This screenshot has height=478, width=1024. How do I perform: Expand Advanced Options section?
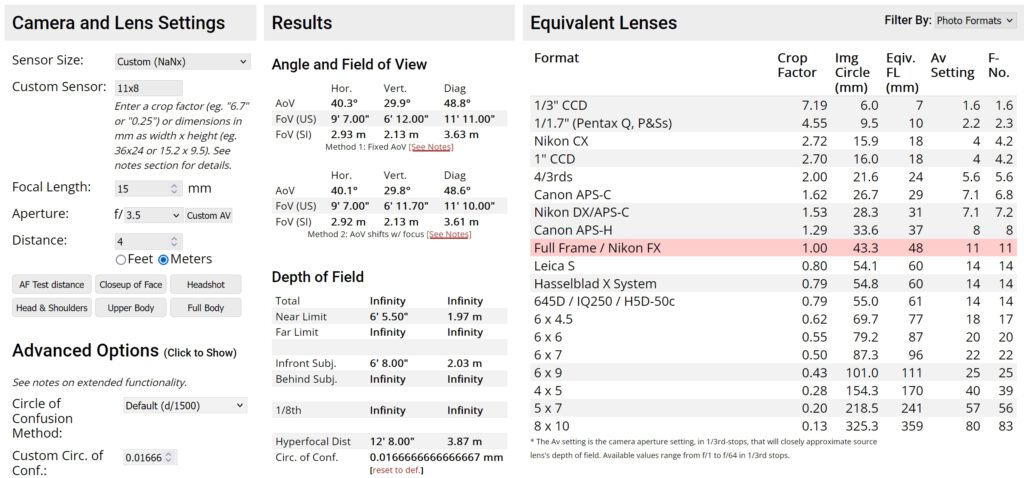(x=124, y=351)
